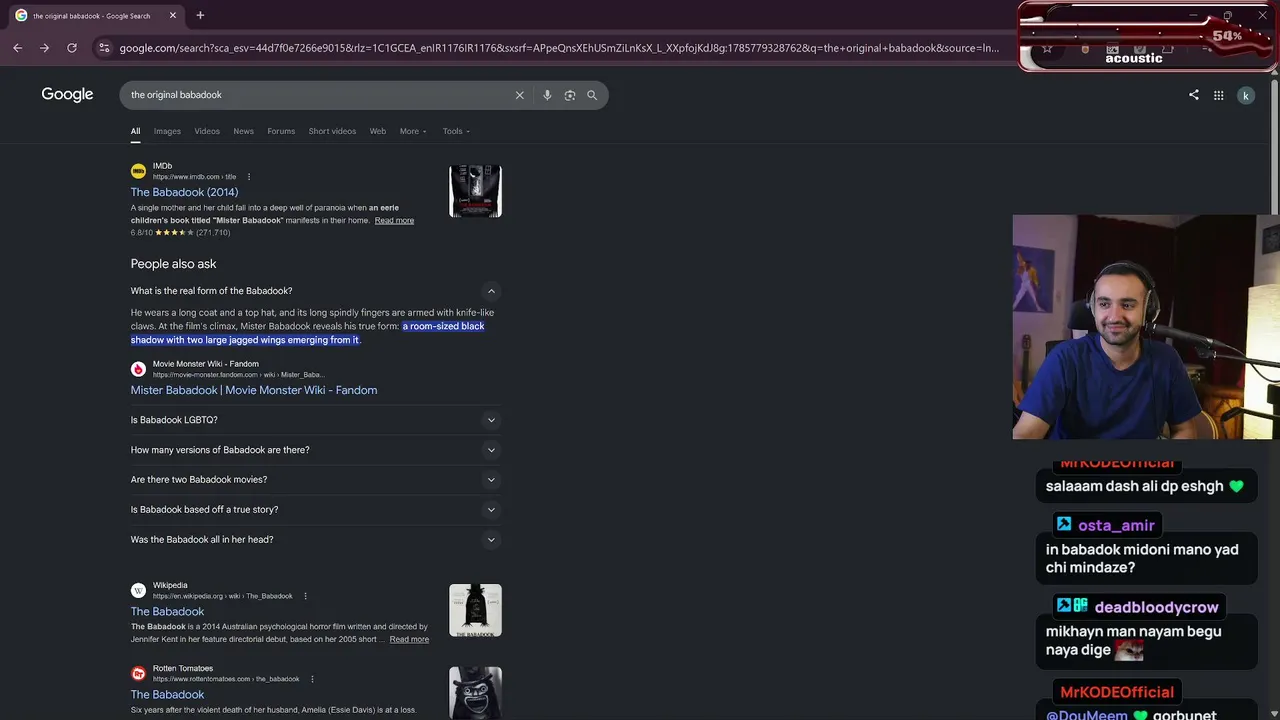Select the All results tab
The width and height of the screenshot is (1280, 720).
pos(135,131)
